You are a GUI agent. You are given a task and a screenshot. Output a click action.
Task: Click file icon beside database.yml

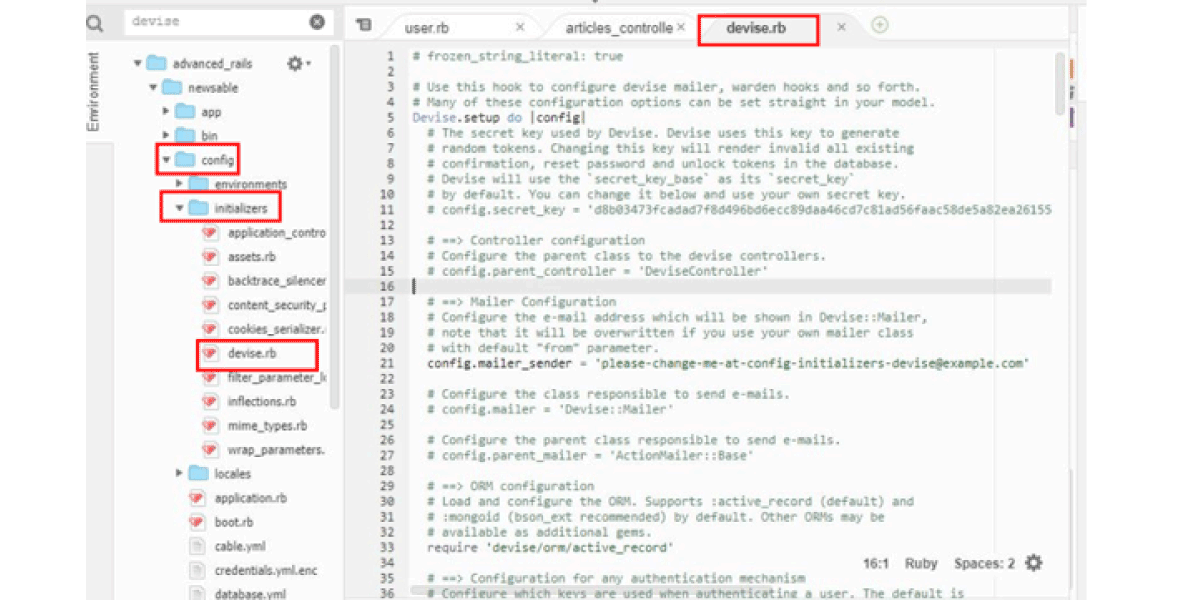(x=197, y=594)
